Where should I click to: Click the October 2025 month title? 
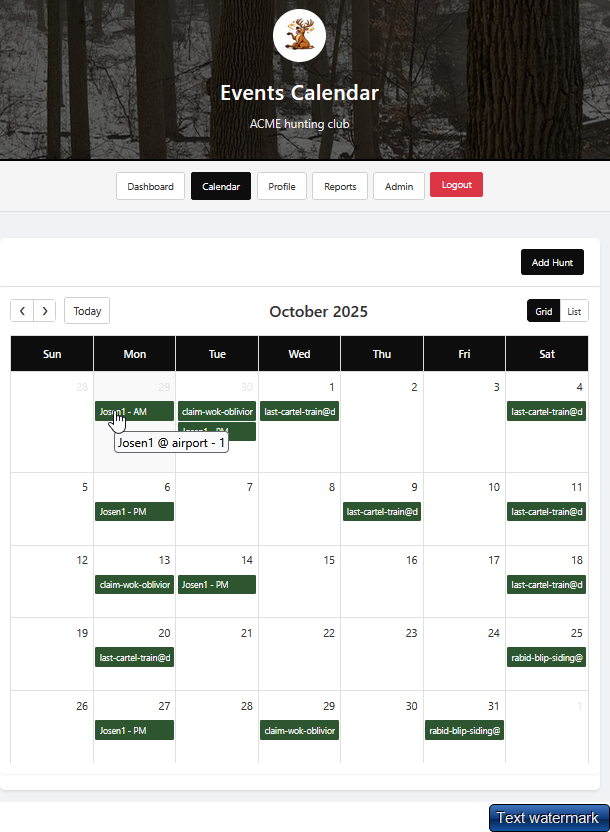pyautogui.click(x=318, y=311)
